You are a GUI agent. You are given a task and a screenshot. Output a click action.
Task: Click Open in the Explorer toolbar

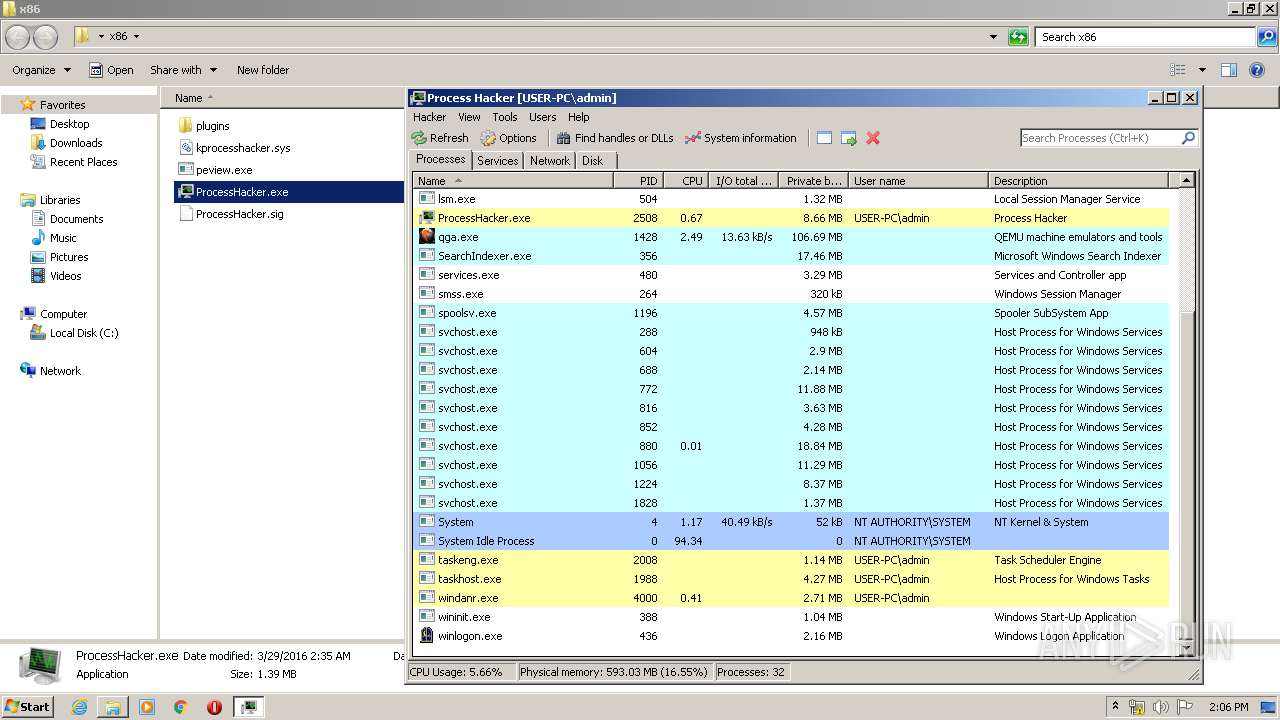click(111, 70)
